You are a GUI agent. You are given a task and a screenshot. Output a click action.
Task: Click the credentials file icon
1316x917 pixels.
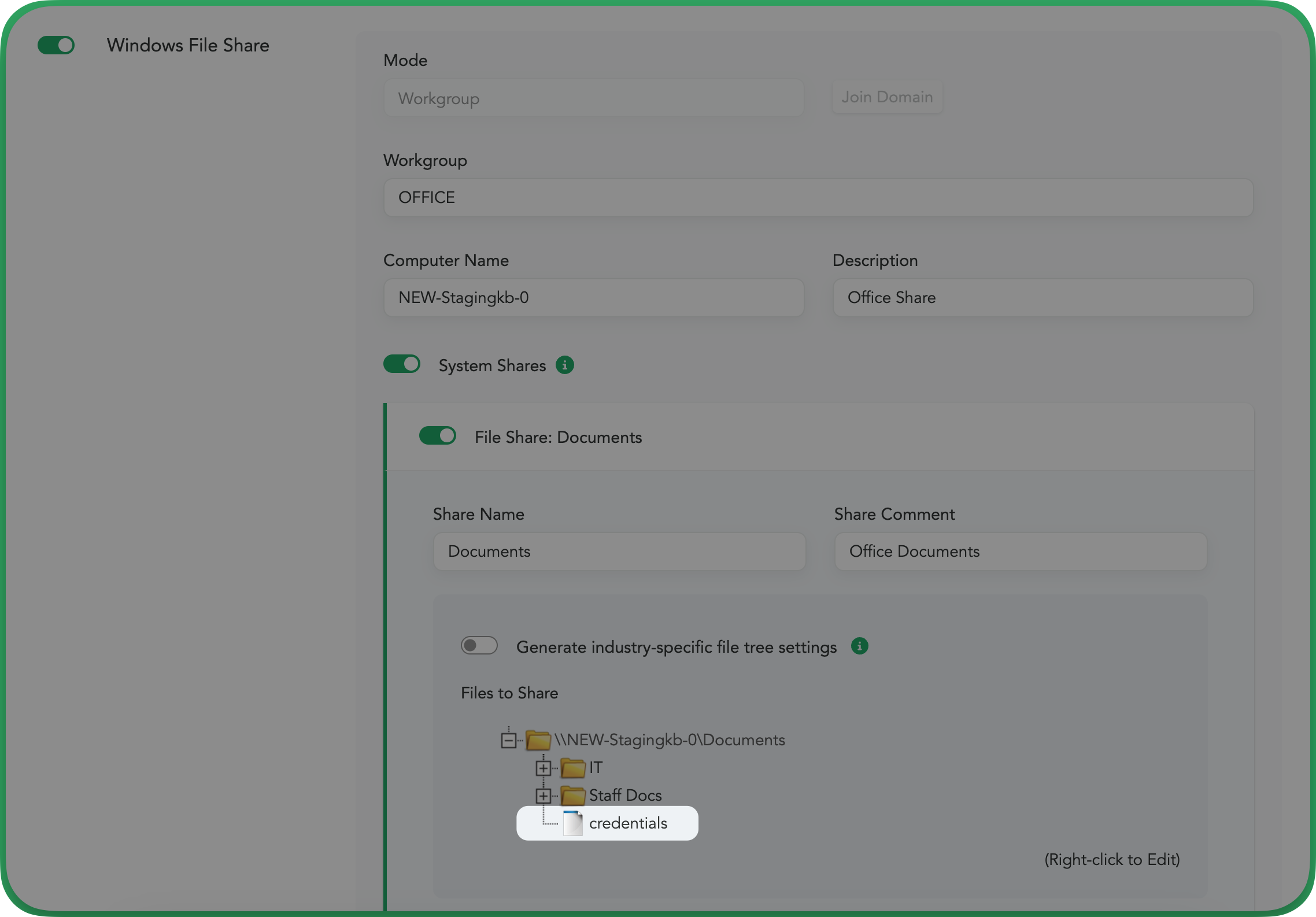[572, 823]
